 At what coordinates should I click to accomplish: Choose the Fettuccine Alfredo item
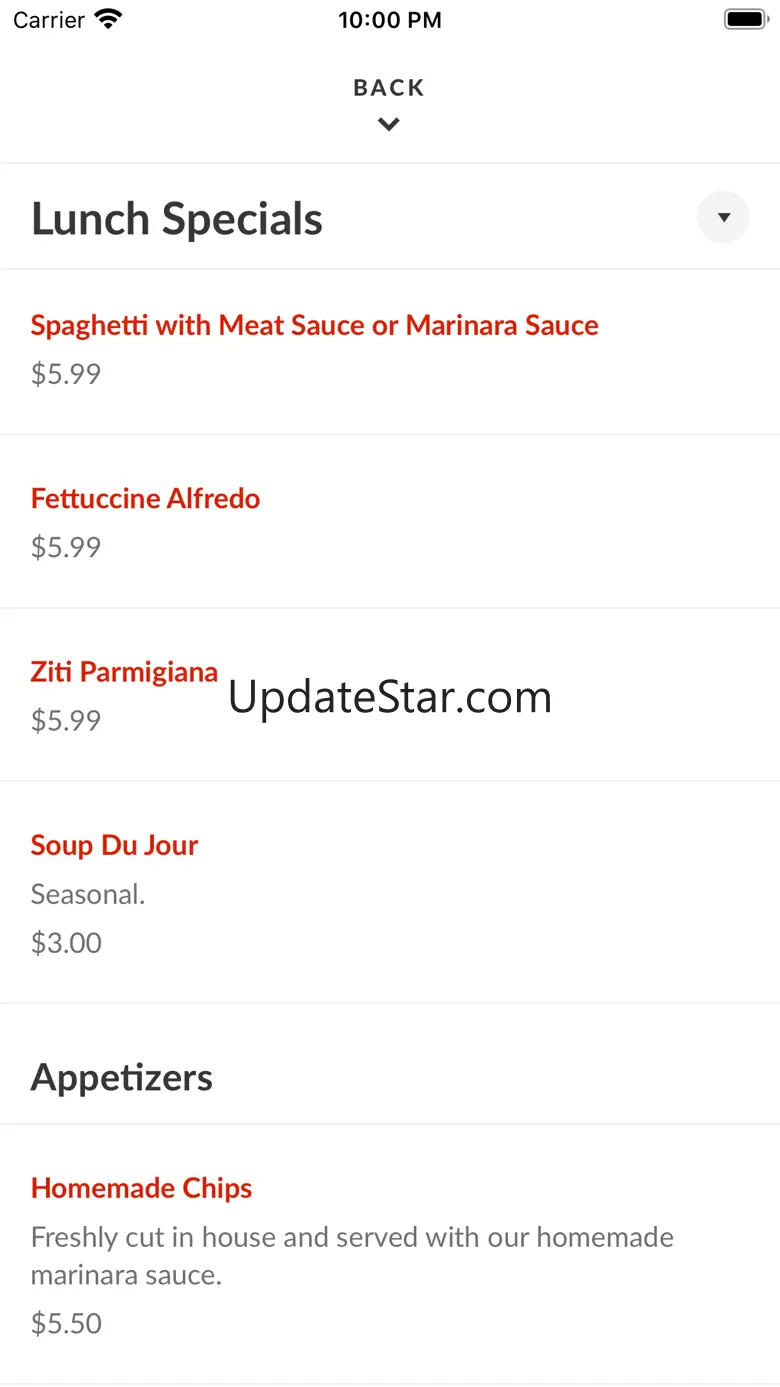[145, 498]
